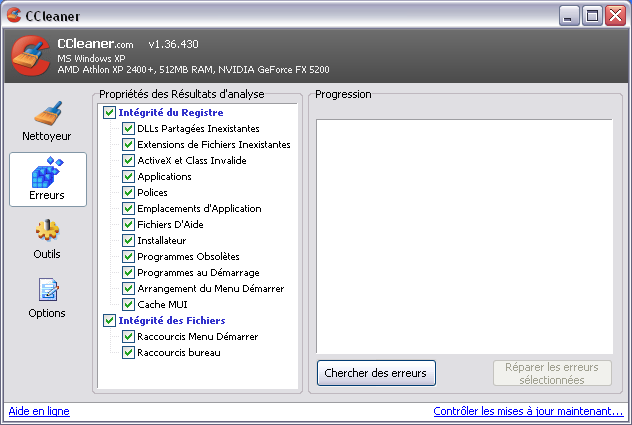Click the Programmes Obsolètes label text
The height and width of the screenshot is (425, 632).
[x=188, y=257]
